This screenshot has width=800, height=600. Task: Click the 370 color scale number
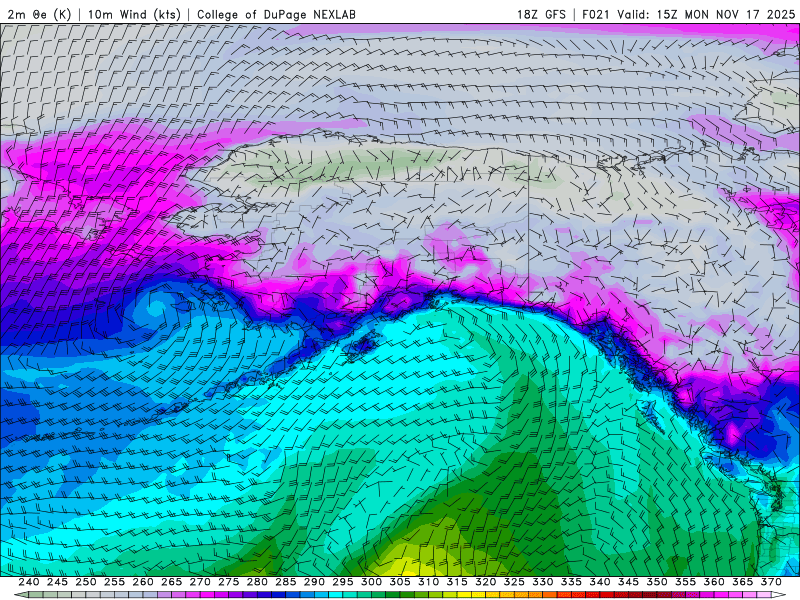coord(771,582)
